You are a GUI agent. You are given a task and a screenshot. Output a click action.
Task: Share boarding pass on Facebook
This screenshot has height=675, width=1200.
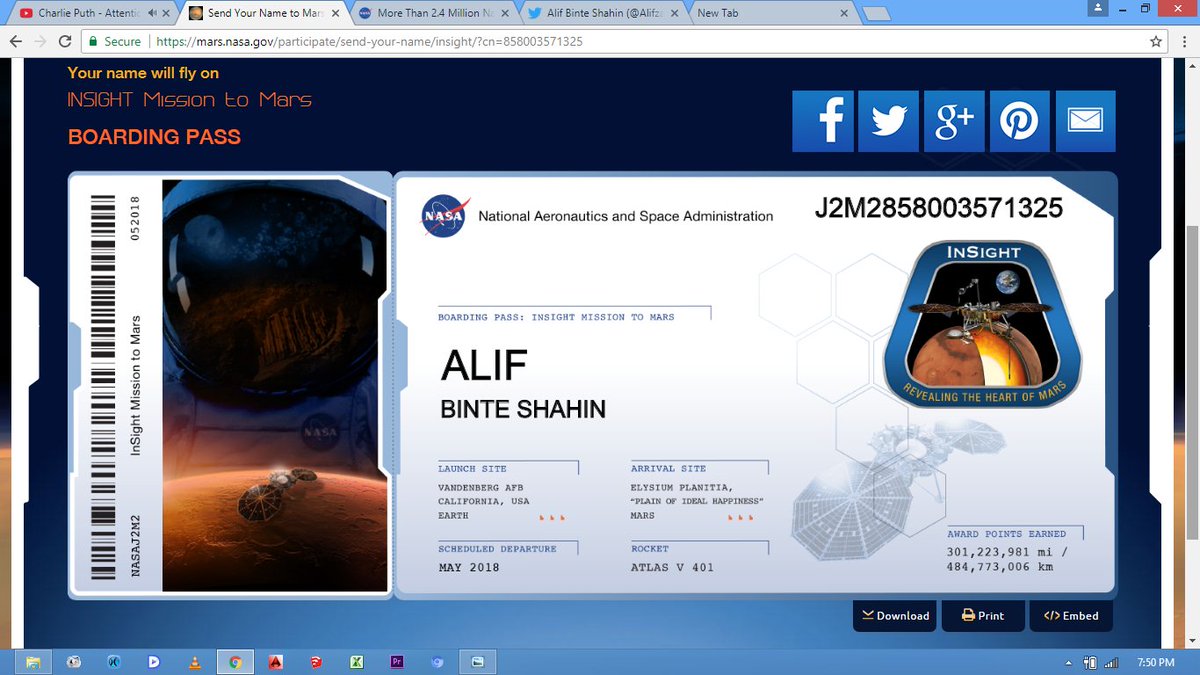pos(823,122)
